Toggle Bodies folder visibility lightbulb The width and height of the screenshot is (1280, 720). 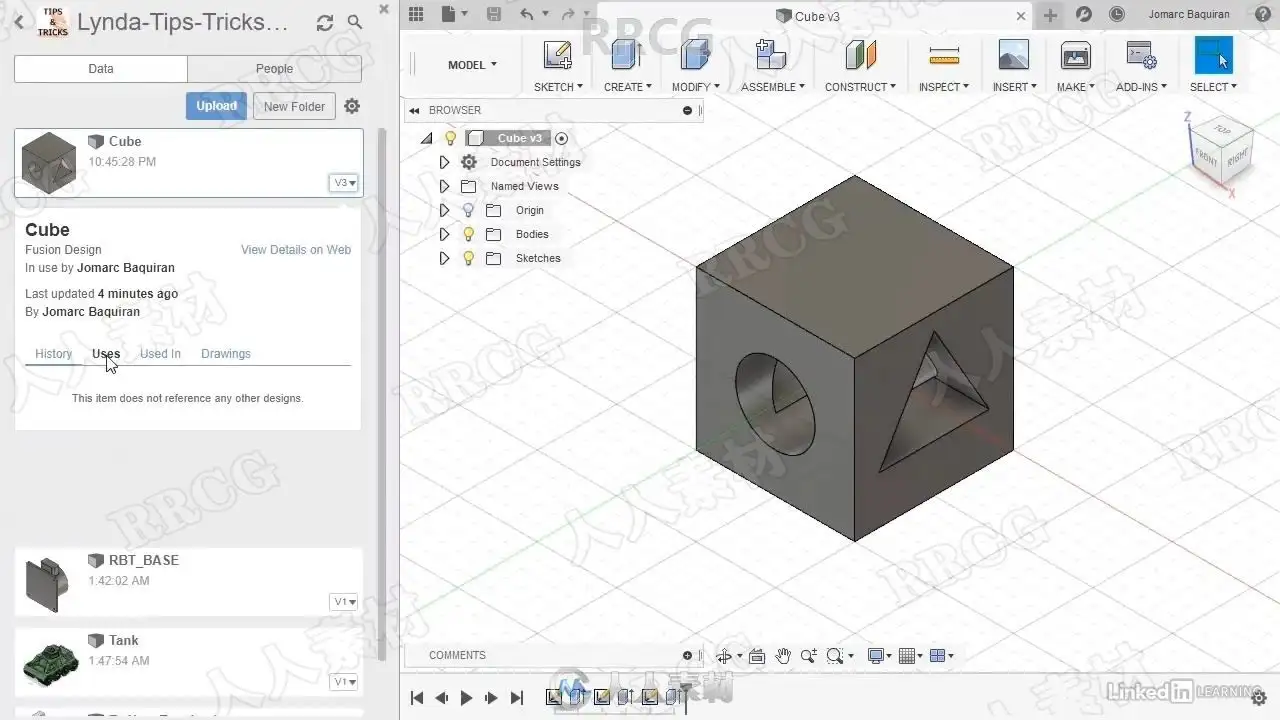(x=468, y=234)
